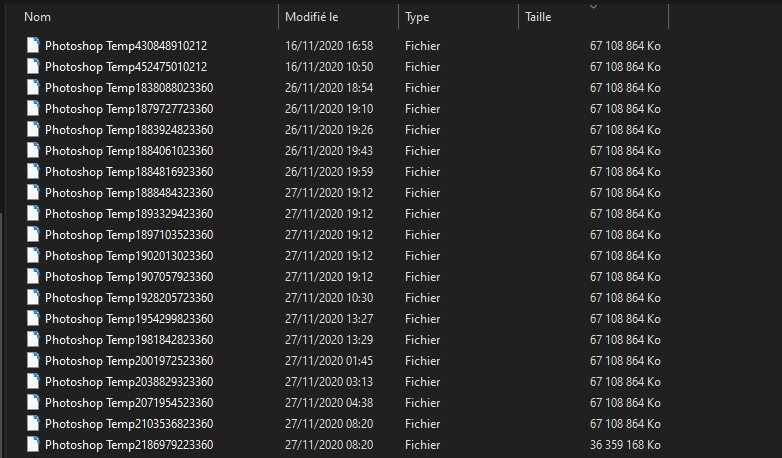The width and height of the screenshot is (782, 458).
Task: Click the date 27/11/2020 01:45
Action: tap(329, 361)
